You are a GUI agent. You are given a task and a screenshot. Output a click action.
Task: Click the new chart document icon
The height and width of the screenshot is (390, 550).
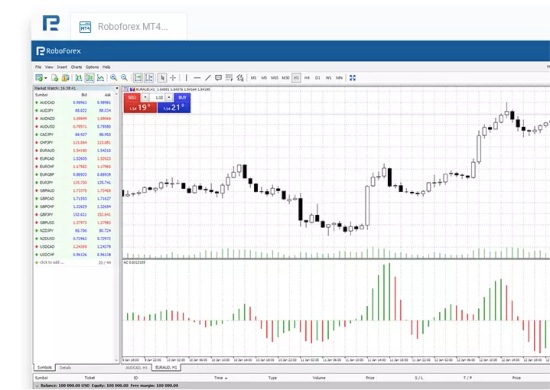click(54, 78)
